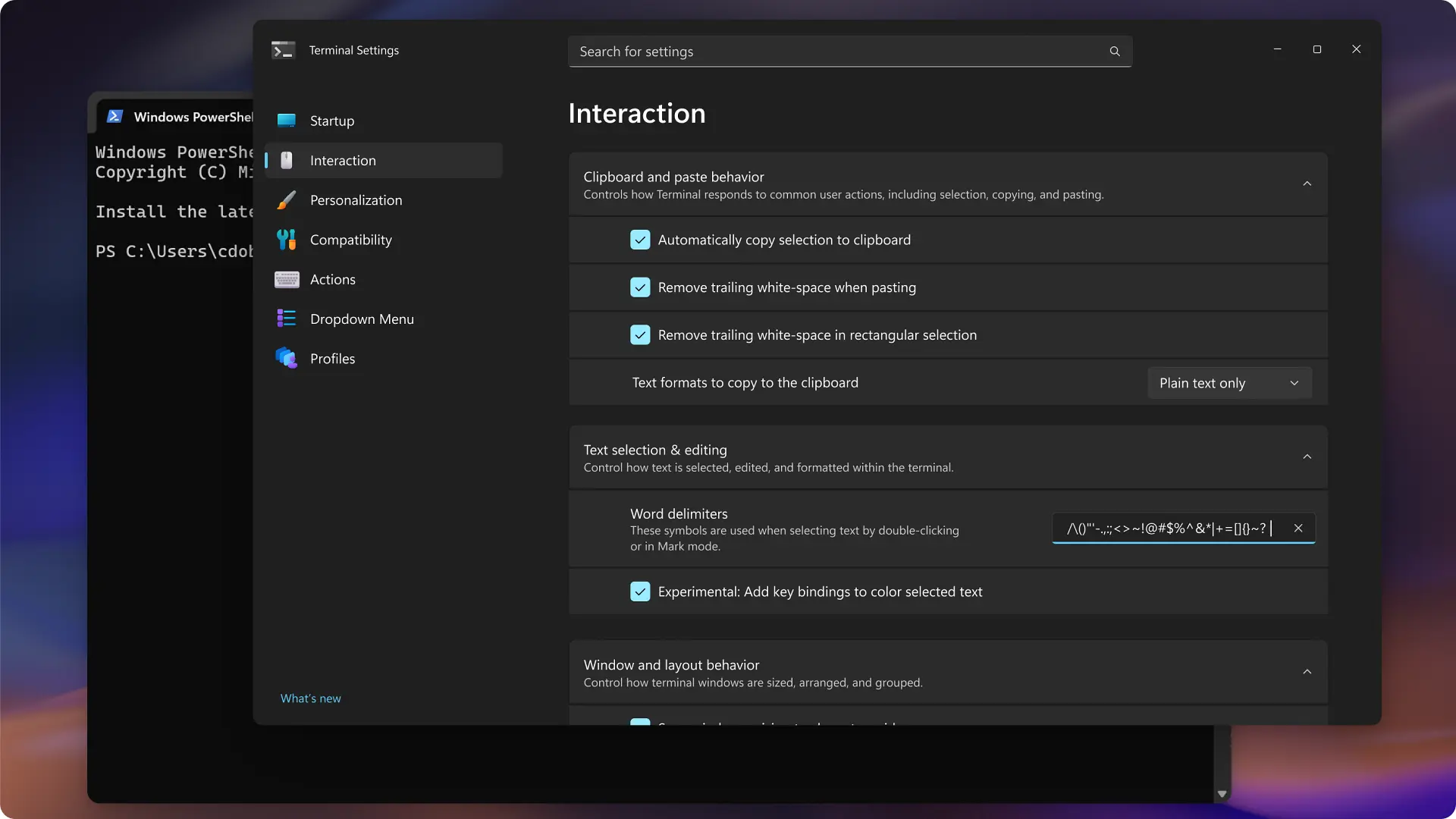Collapse the Text selection & editing section
1456x819 pixels.
(1307, 457)
